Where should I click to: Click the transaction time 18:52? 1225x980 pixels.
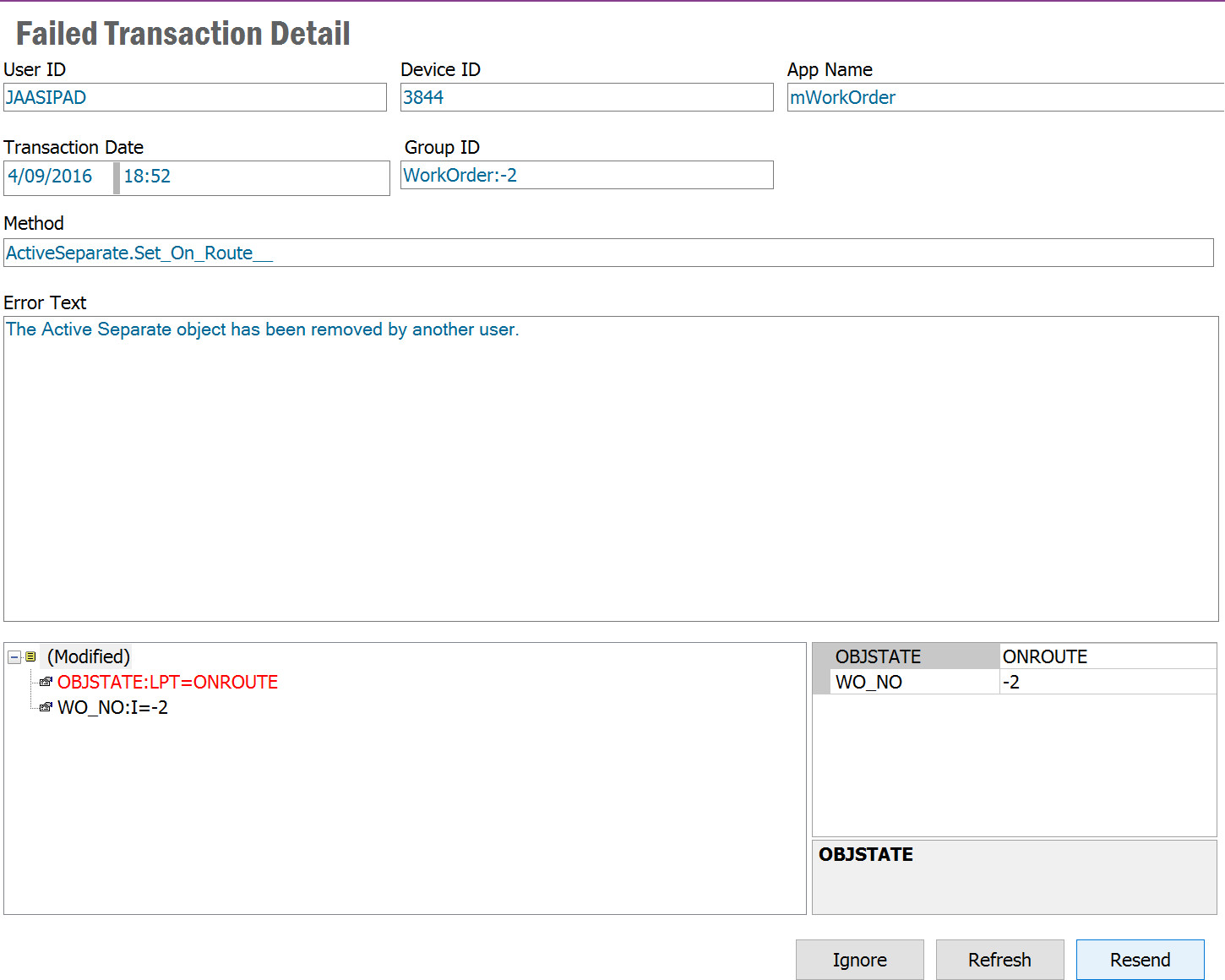coord(148,177)
